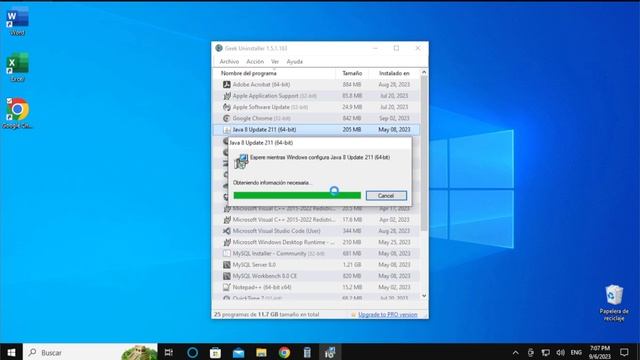Open the Mail app from the taskbar
The width and height of the screenshot is (640, 360).
[x=238, y=352]
